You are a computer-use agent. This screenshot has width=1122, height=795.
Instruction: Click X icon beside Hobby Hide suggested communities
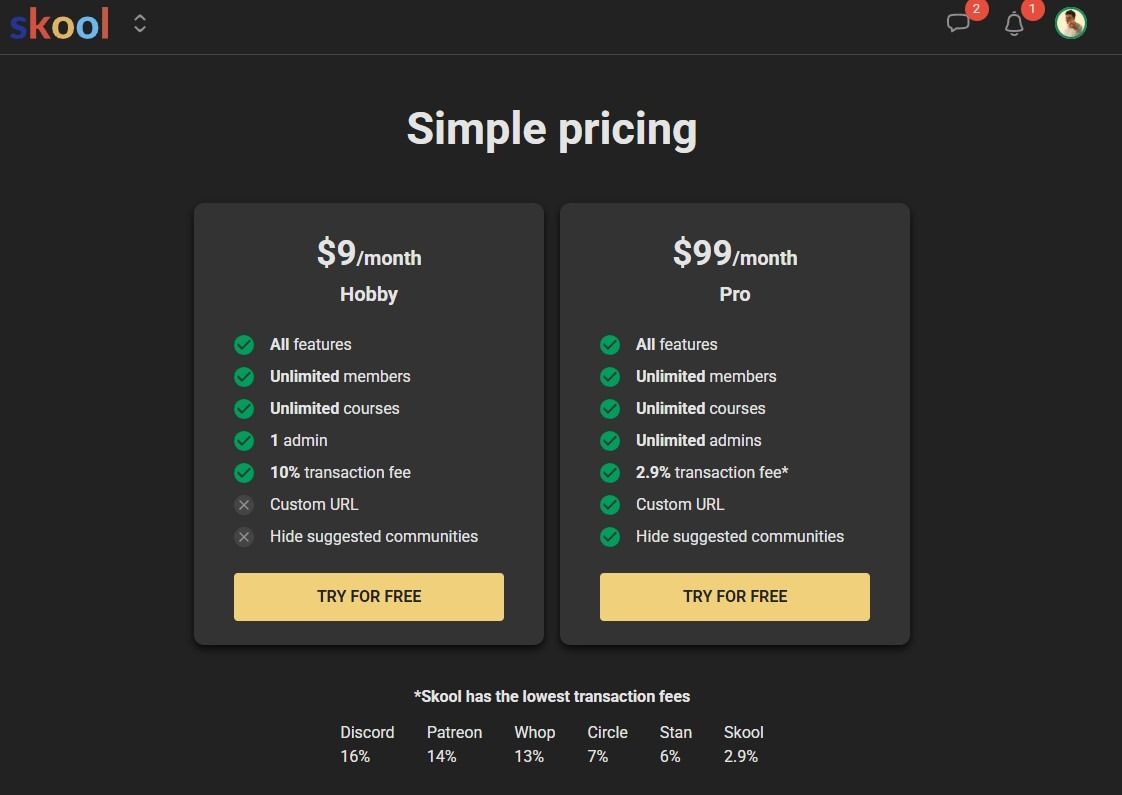pyautogui.click(x=244, y=537)
